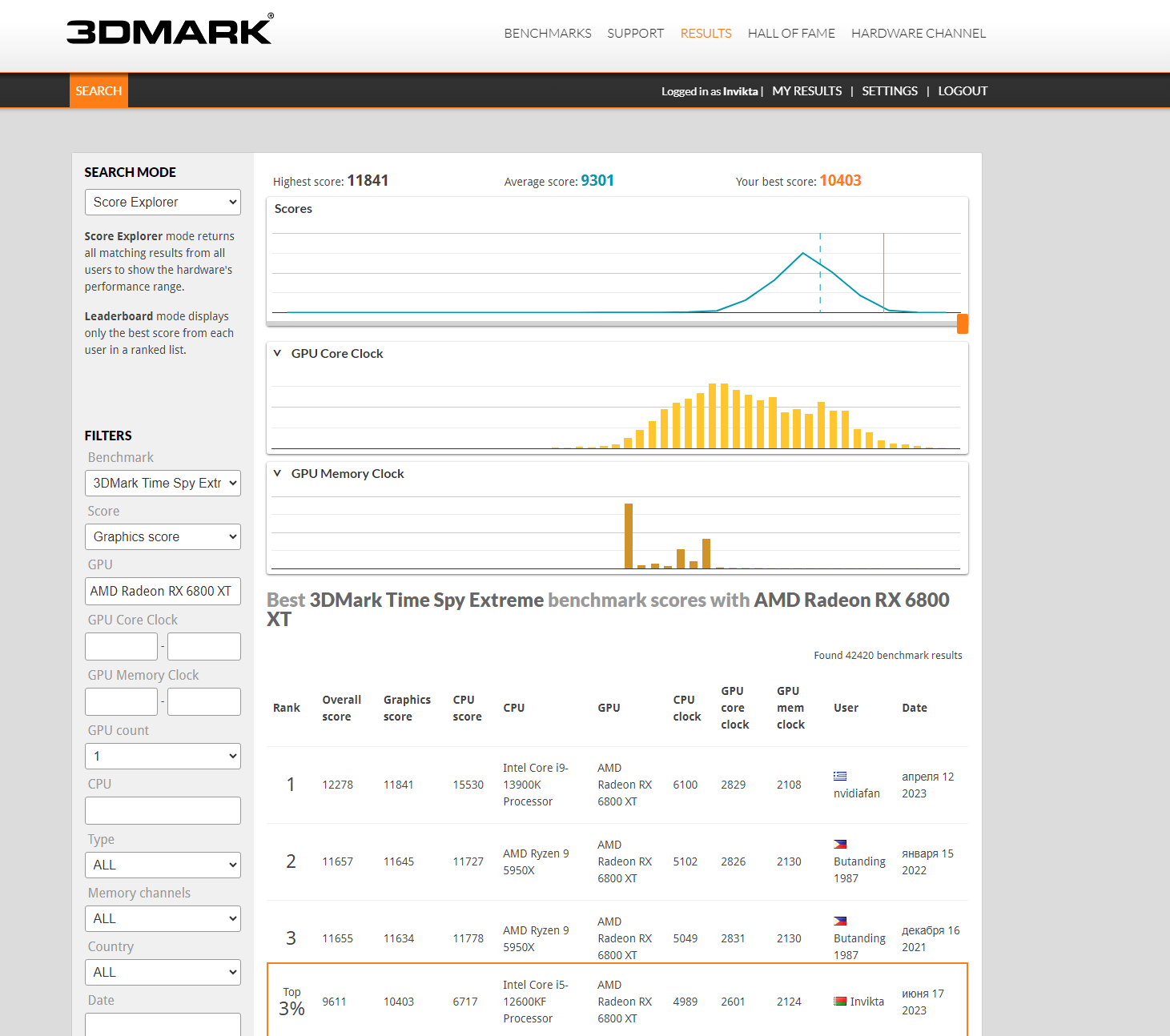Open the Hardware Channel page

coord(919,33)
